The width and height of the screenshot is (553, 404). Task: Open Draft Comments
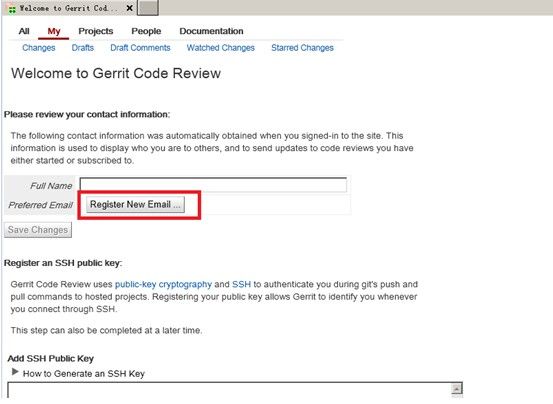(x=140, y=48)
